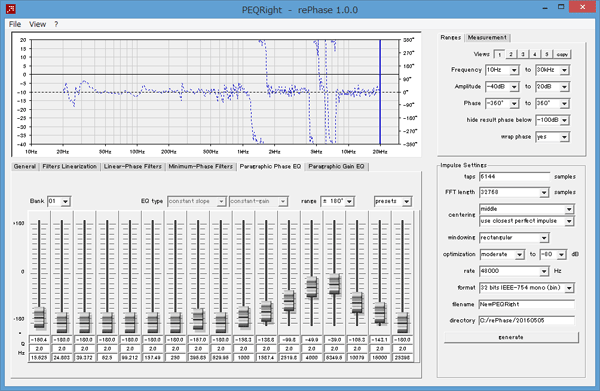Viewport: 600px width, 391px height.
Task: Click the views copy button
Action: (562, 54)
